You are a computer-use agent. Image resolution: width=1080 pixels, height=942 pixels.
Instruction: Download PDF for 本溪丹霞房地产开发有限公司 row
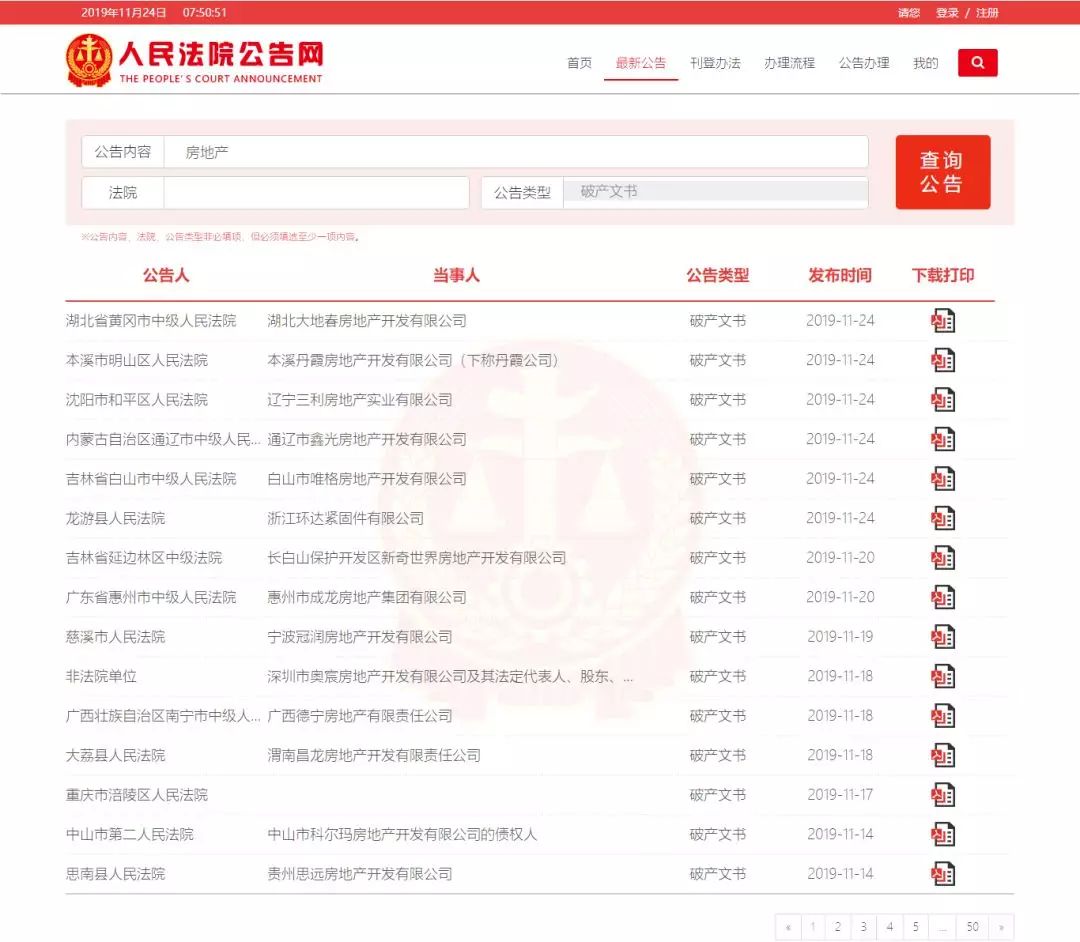(x=941, y=360)
